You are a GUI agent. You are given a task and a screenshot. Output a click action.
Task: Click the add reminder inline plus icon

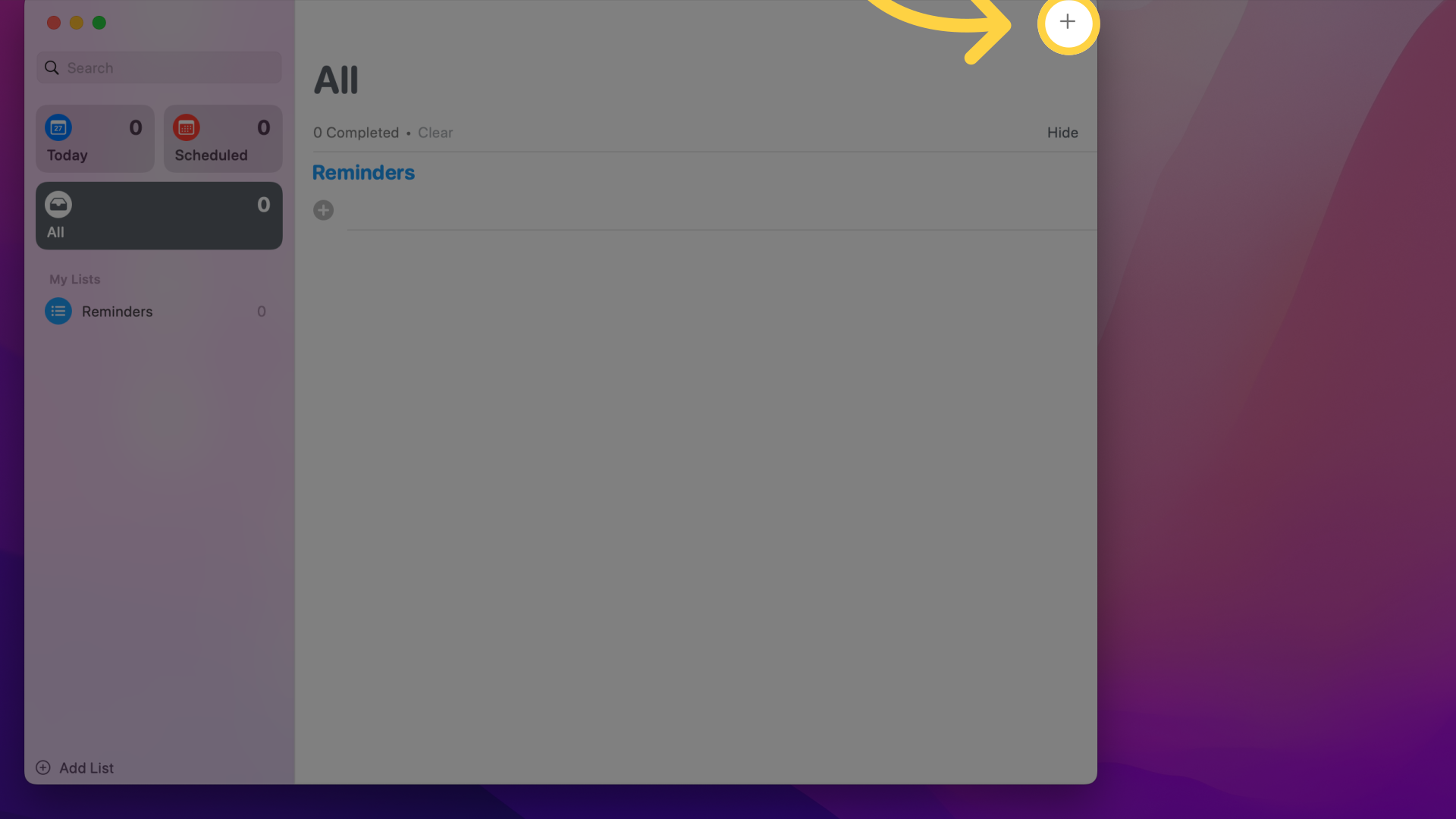(x=322, y=209)
